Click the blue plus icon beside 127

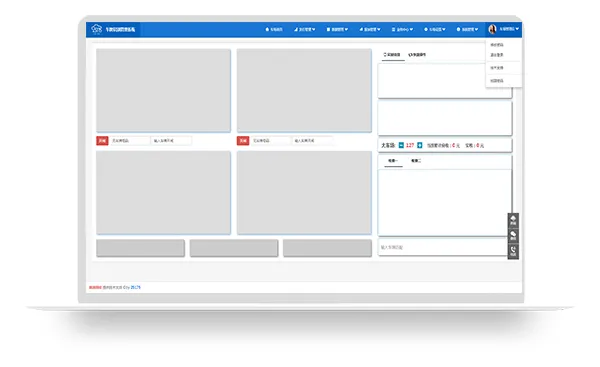419,145
